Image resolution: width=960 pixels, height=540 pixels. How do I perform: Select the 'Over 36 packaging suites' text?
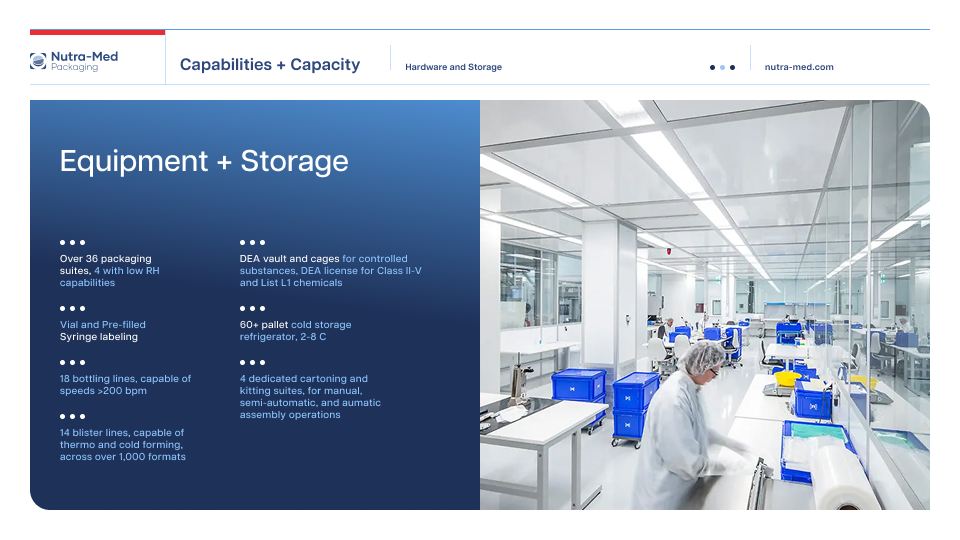click(110, 271)
